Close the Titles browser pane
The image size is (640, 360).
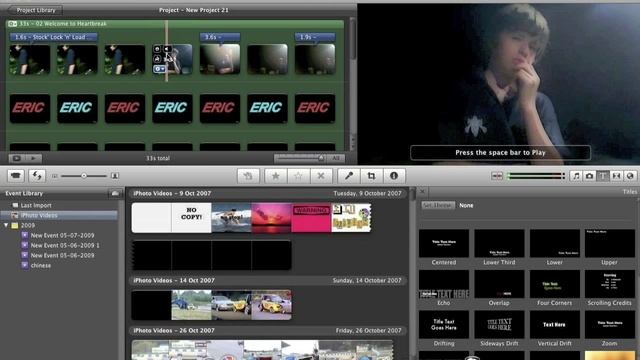(x=422, y=191)
